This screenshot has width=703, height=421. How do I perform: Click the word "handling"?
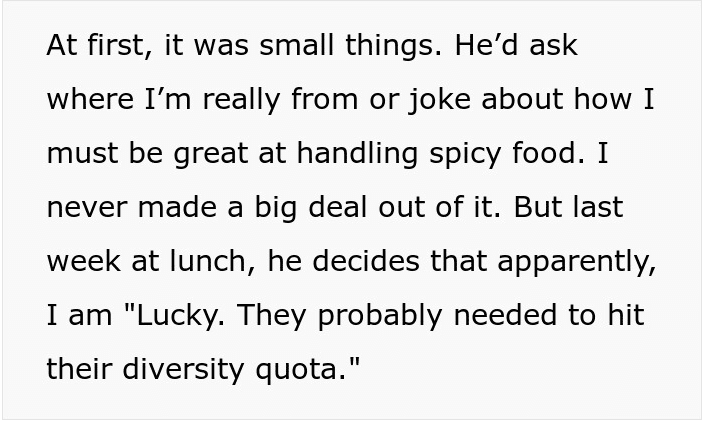click(357, 153)
